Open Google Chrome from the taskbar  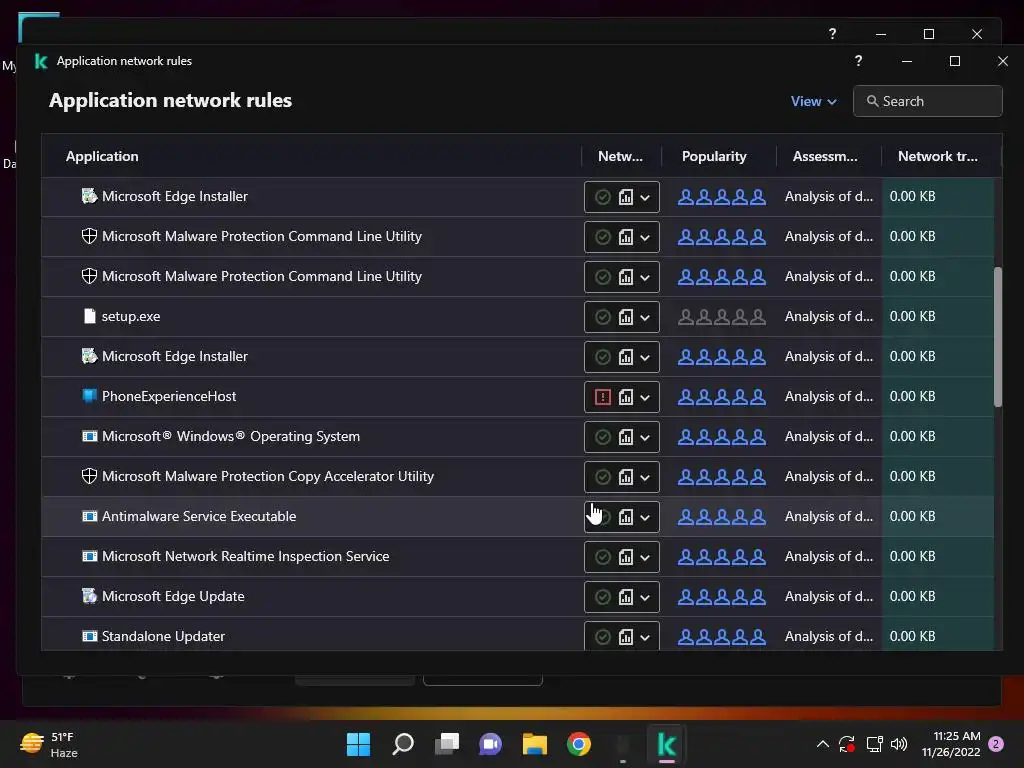(579, 744)
